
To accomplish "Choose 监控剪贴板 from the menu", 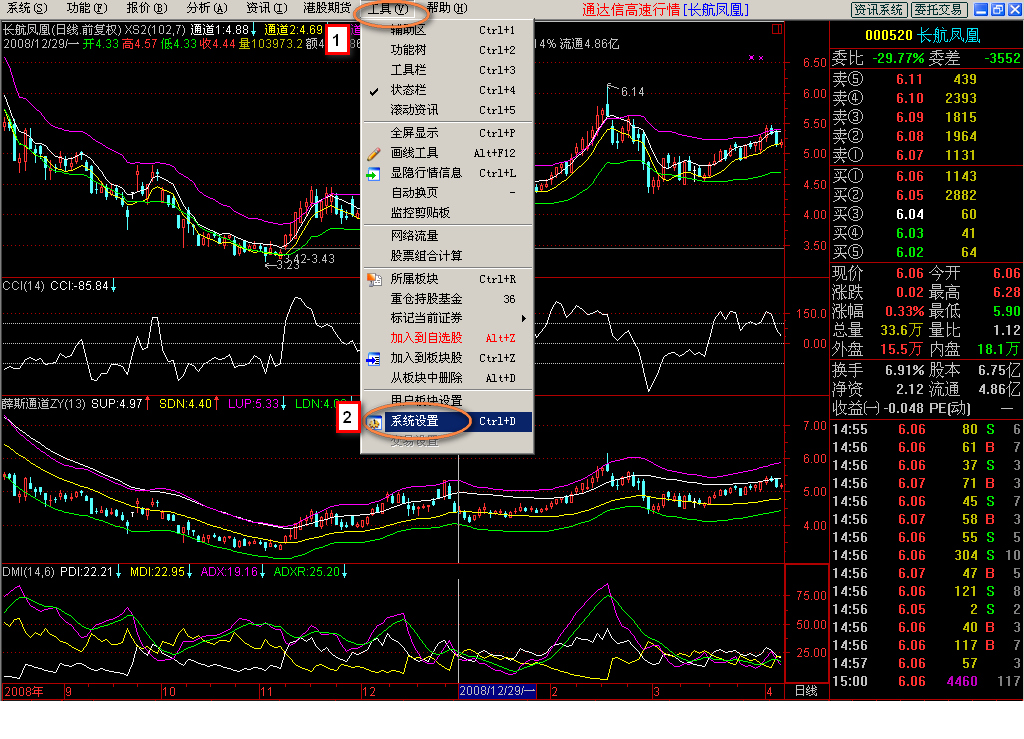I will tap(447, 213).
